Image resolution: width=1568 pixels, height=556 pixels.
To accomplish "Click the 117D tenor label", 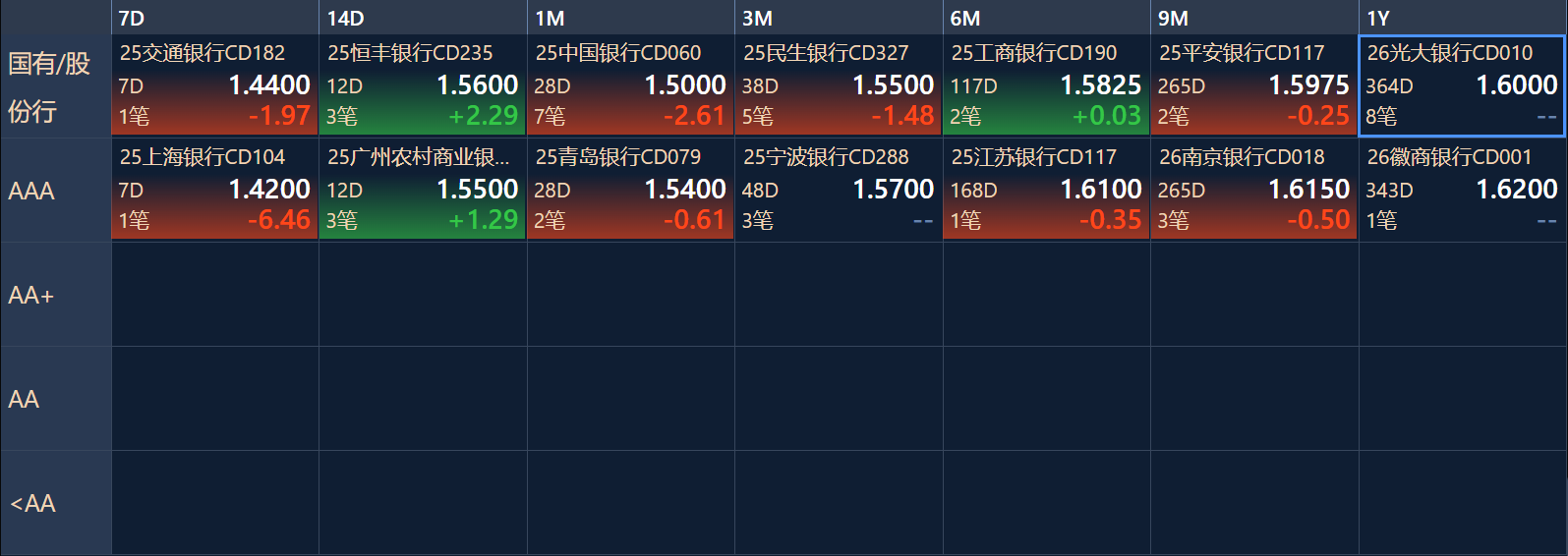I will tap(973, 86).
